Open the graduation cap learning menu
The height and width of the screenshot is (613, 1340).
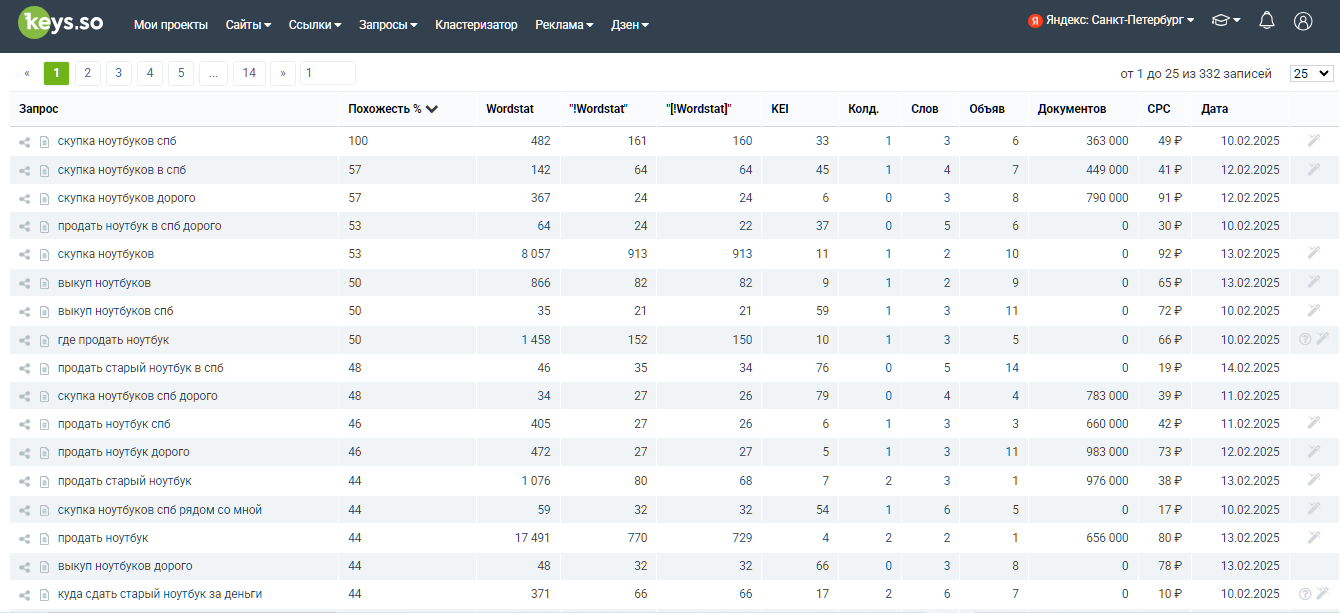(1226, 21)
